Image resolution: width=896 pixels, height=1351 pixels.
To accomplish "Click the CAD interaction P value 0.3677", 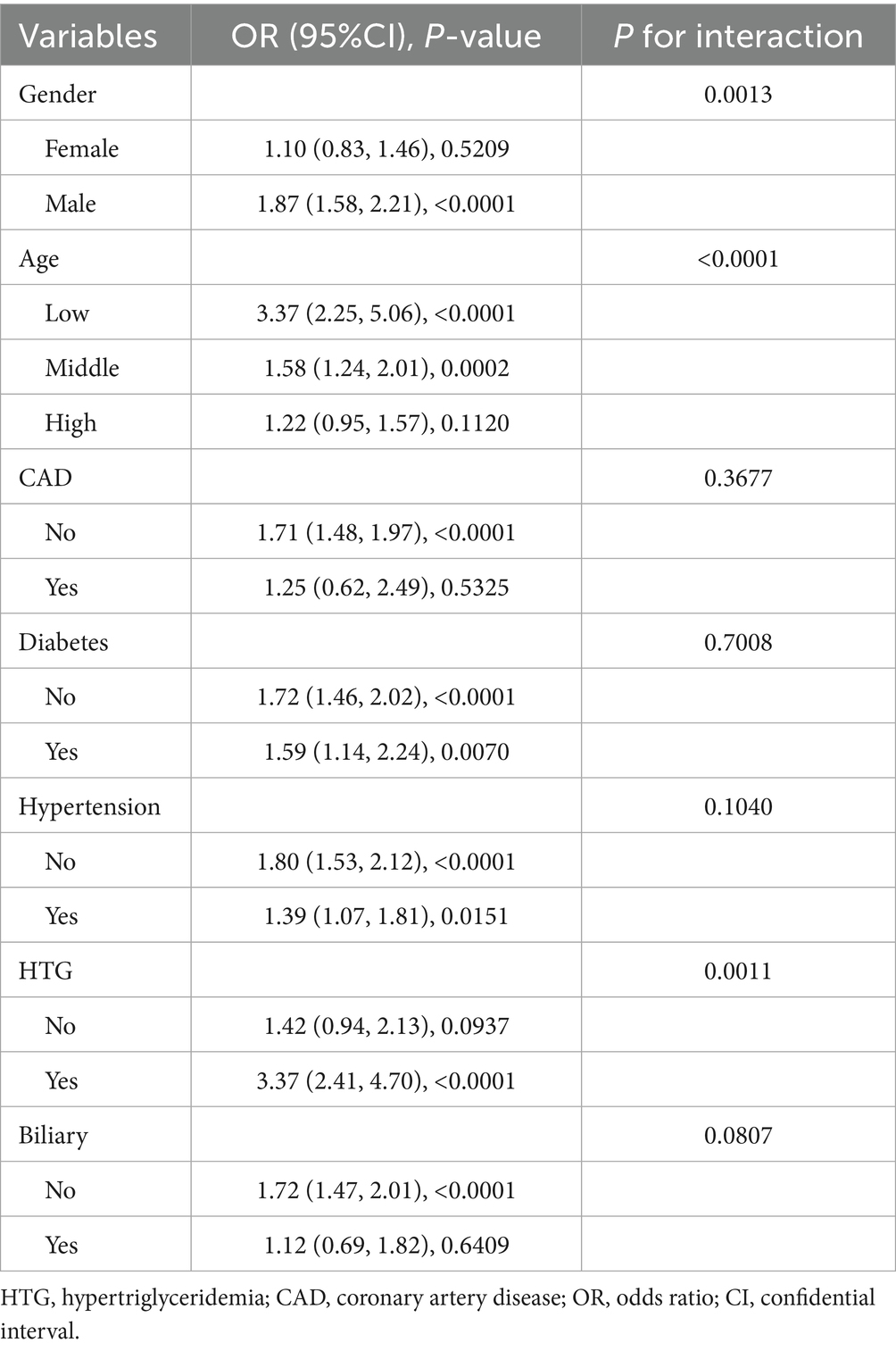I will [x=738, y=478].
